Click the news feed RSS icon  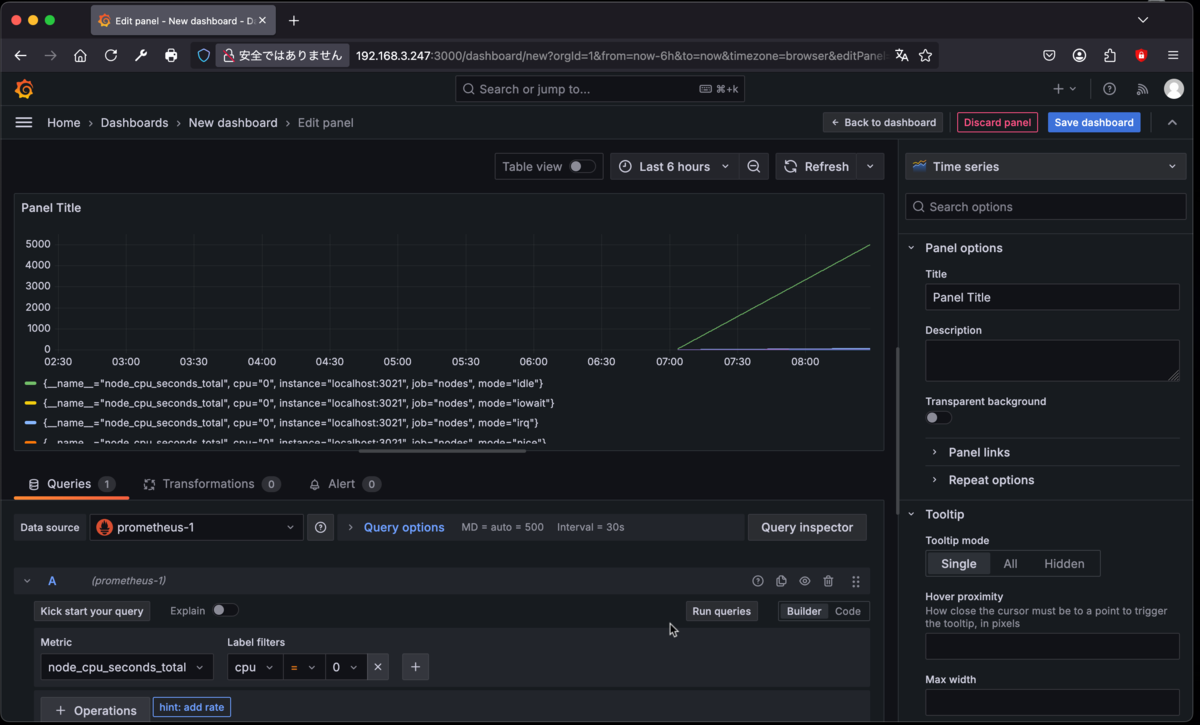[1142, 89]
